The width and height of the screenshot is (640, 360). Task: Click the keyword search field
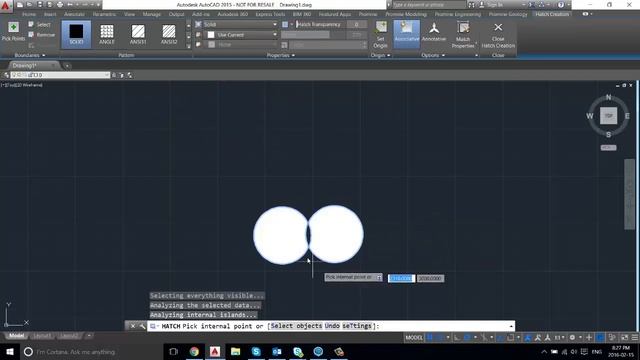[x=428, y=4]
